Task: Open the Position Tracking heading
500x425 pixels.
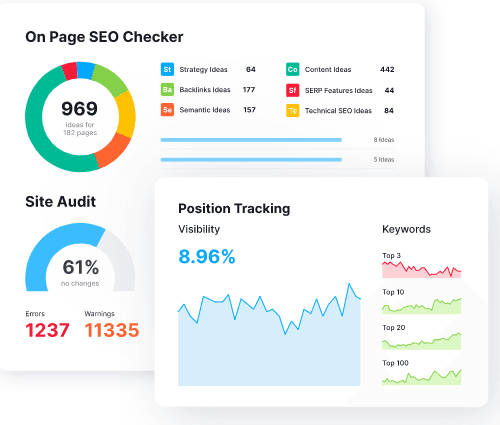Action: click(x=234, y=209)
